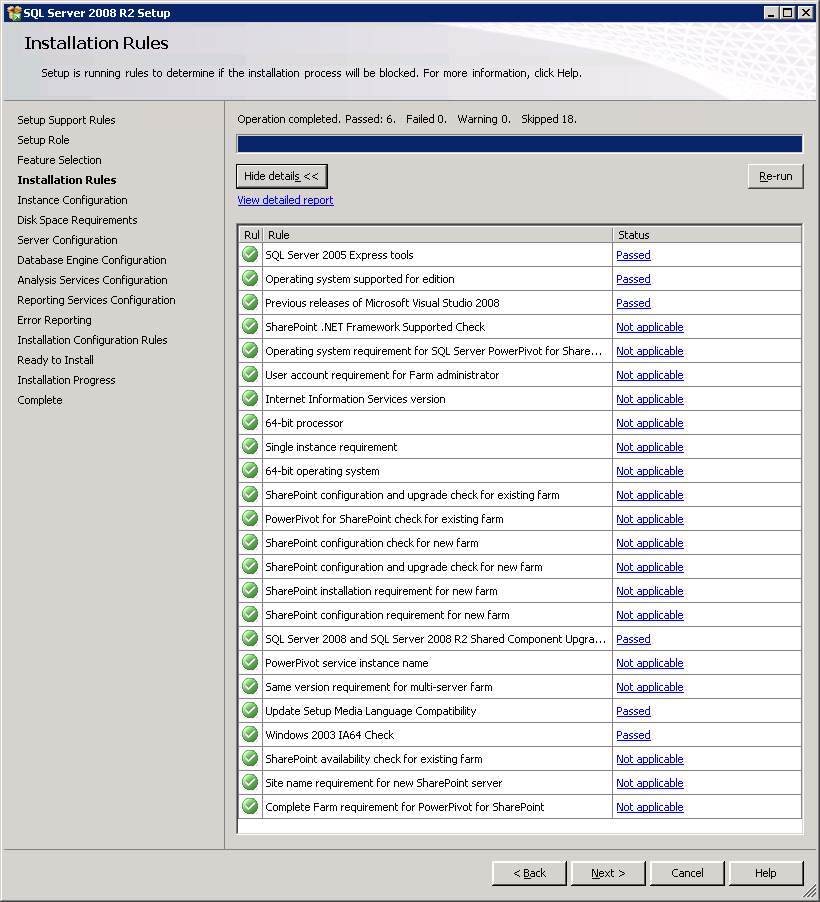Maximize the SQL Server 2008 R2 Setup window
The width and height of the screenshot is (820, 902).
(788, 13)
